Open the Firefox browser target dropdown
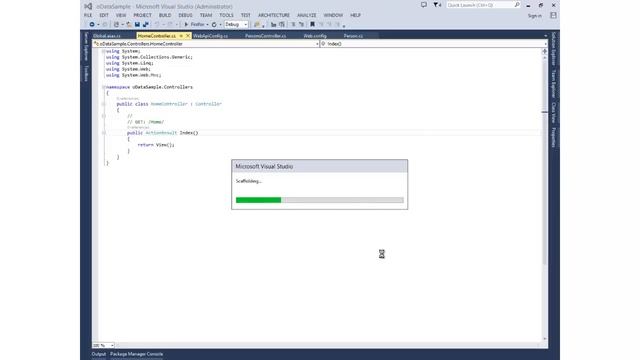The width and height of the screenshot is (640, 360). tap(207, 24)
